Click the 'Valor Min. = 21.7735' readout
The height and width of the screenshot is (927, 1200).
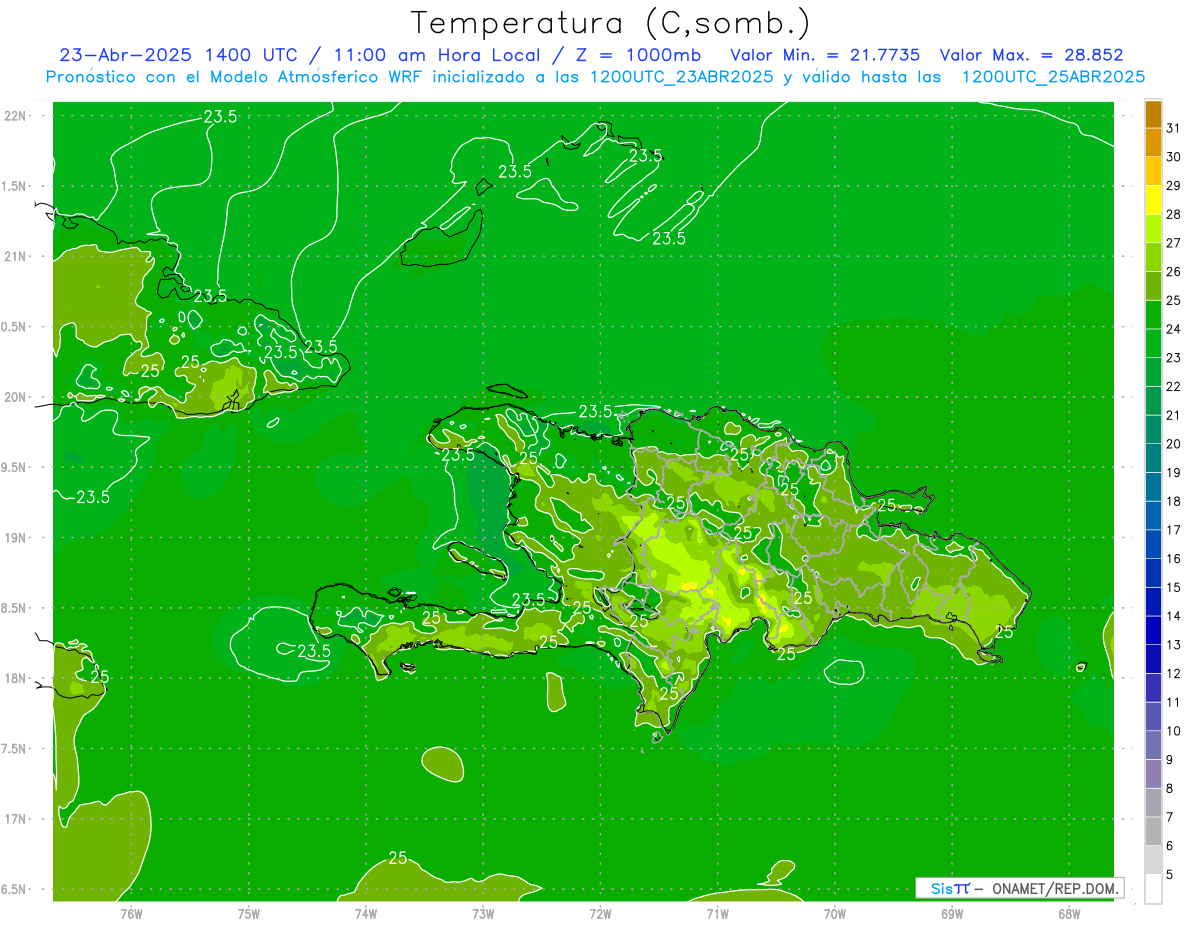[825, 55]
